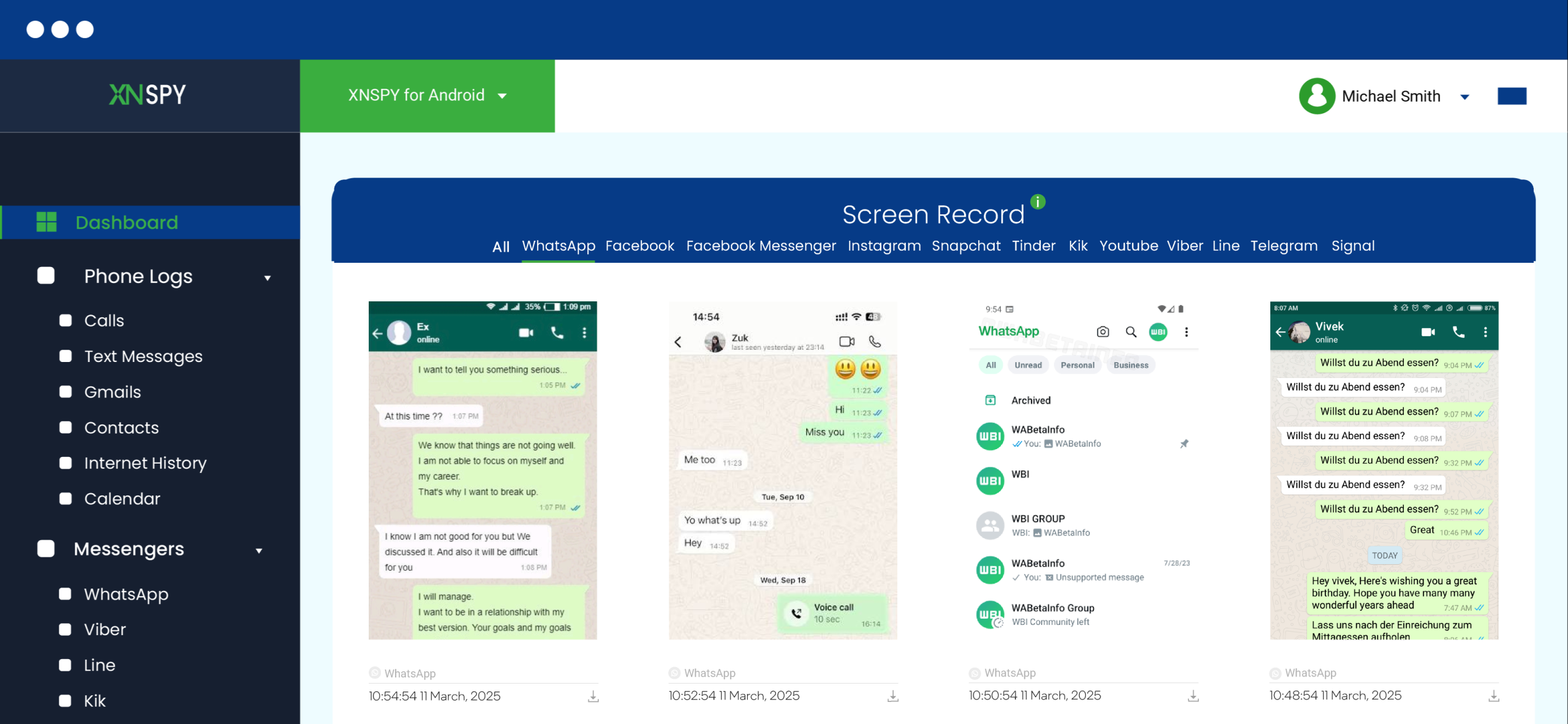
Task: Toggle the Contacts checkbox
Action: click(66, 427)
